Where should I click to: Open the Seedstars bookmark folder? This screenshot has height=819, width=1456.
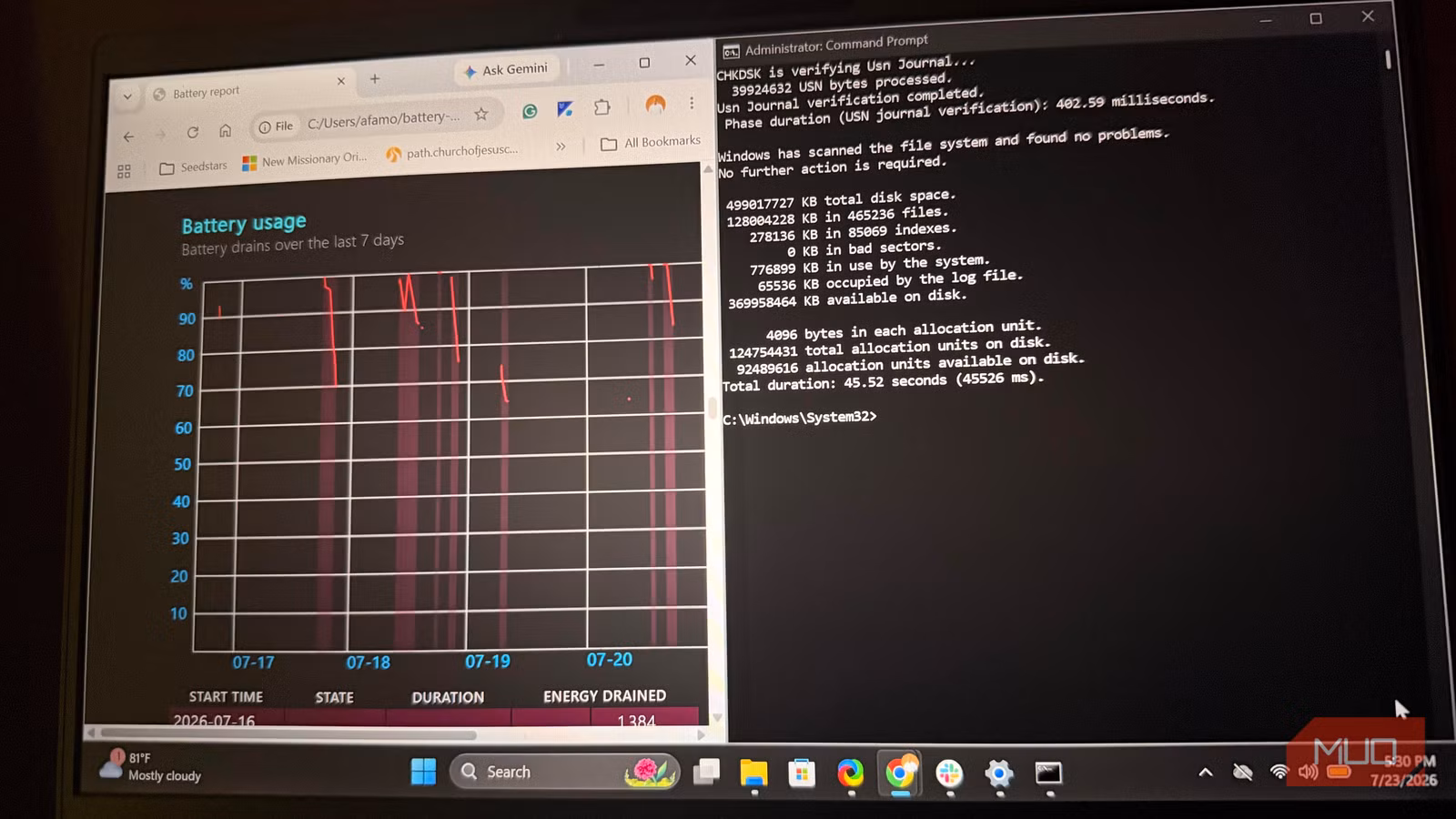click(x=193, y=167)
